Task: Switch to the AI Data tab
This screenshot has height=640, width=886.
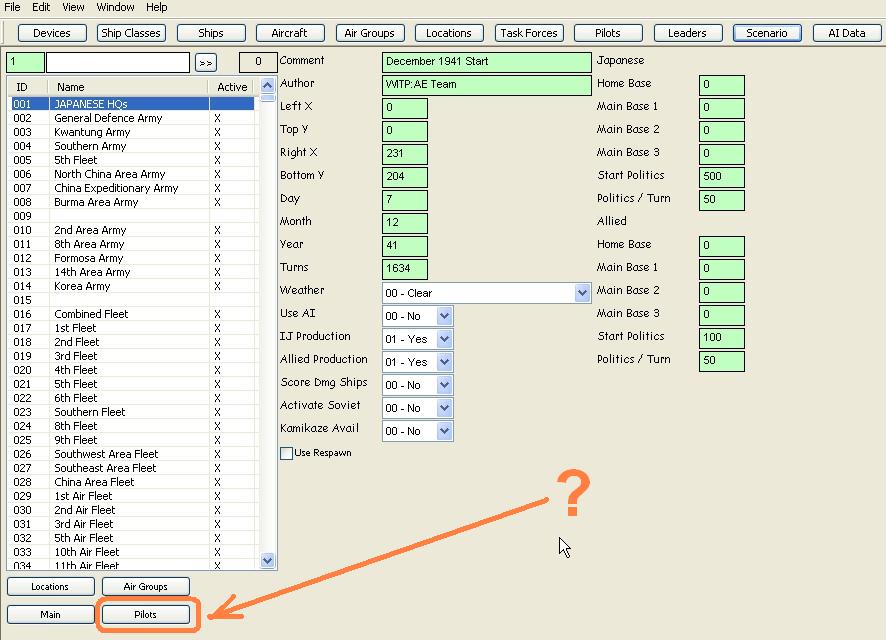Action: (847, 33)
